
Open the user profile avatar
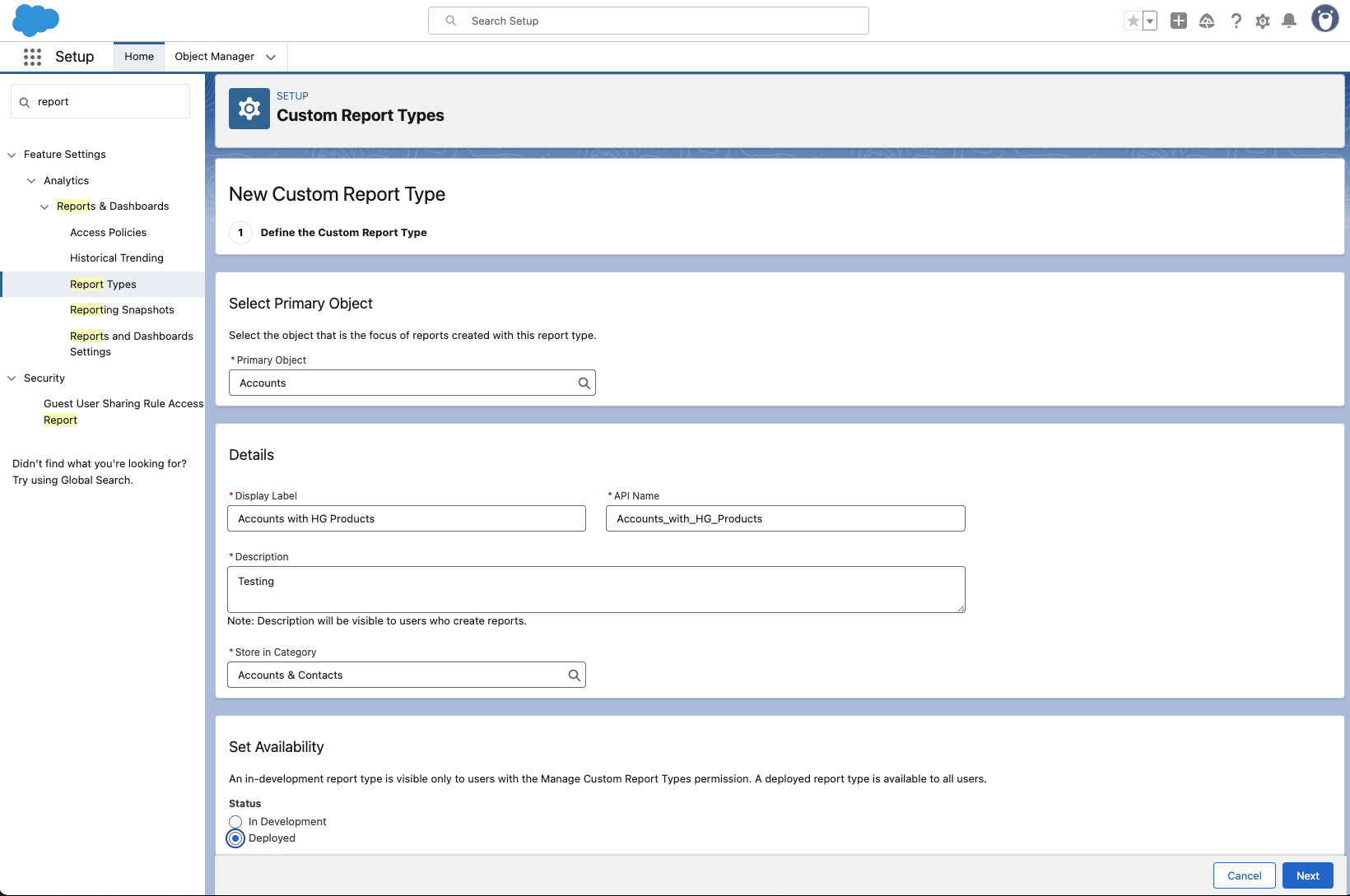coord(1325,18)
